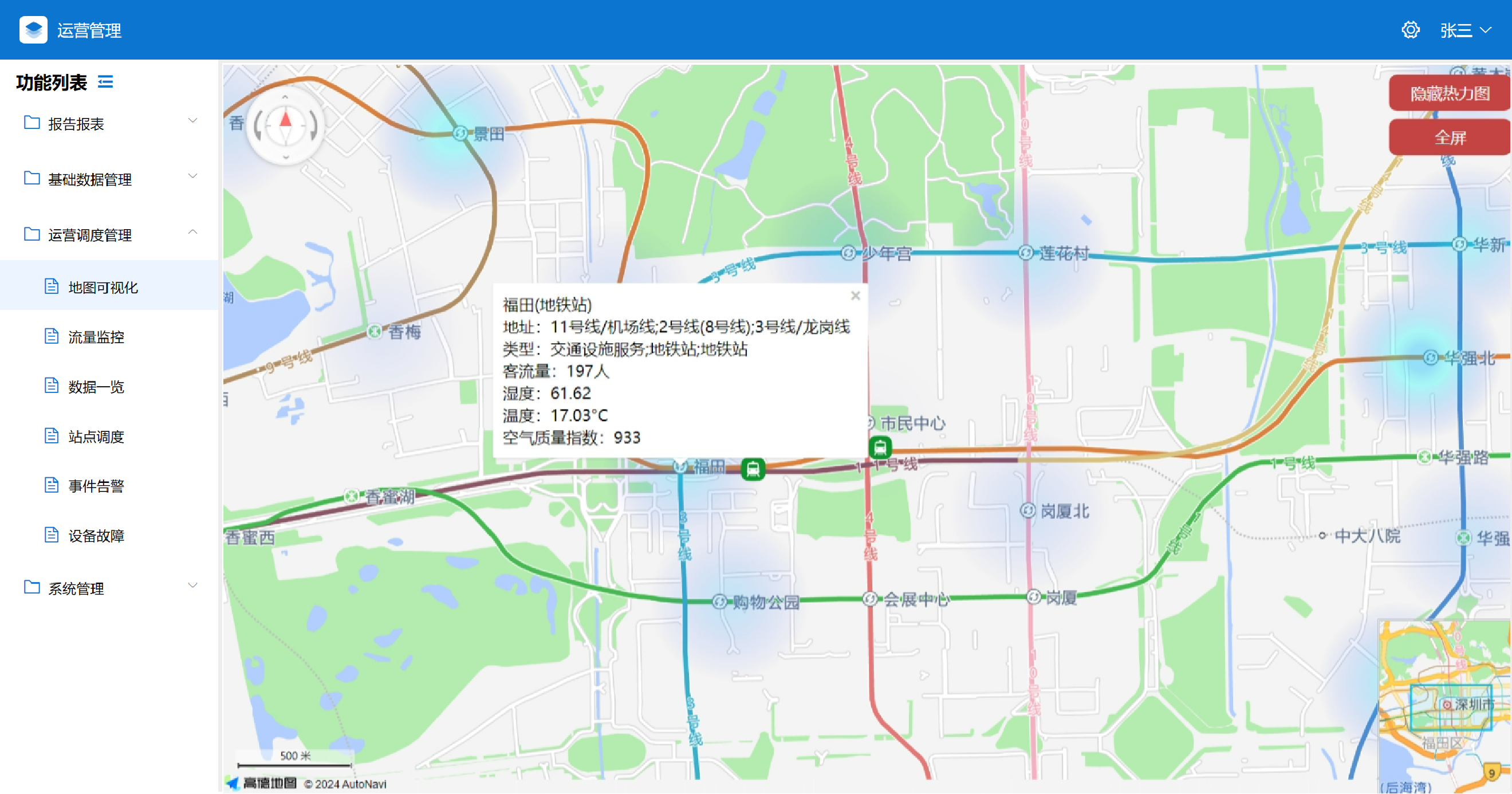Rotate map with compass right arc
This screenshot has height=794, width=1512.
[x=313, y=125]
